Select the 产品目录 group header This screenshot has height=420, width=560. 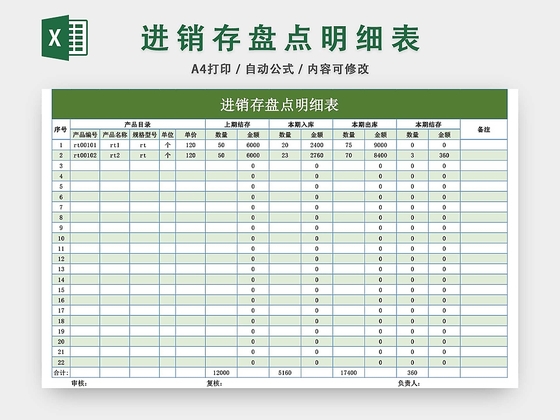tap(138, 124)
